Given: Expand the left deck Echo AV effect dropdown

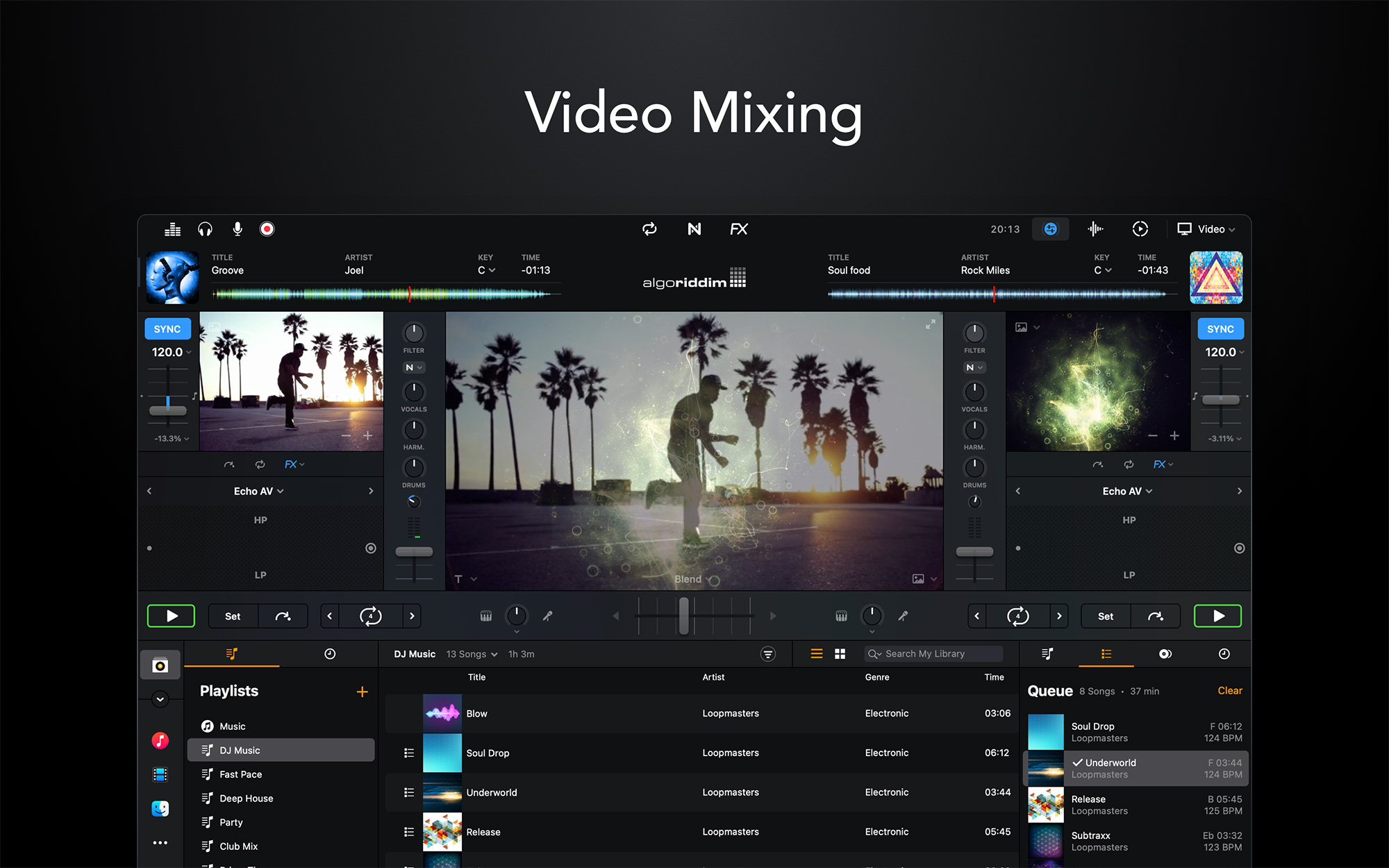Looking at the screenshot, I should [x=258, y=491].
